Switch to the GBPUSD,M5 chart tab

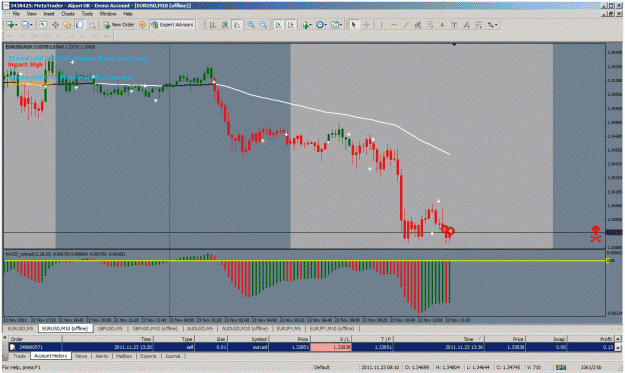[110, 328]
